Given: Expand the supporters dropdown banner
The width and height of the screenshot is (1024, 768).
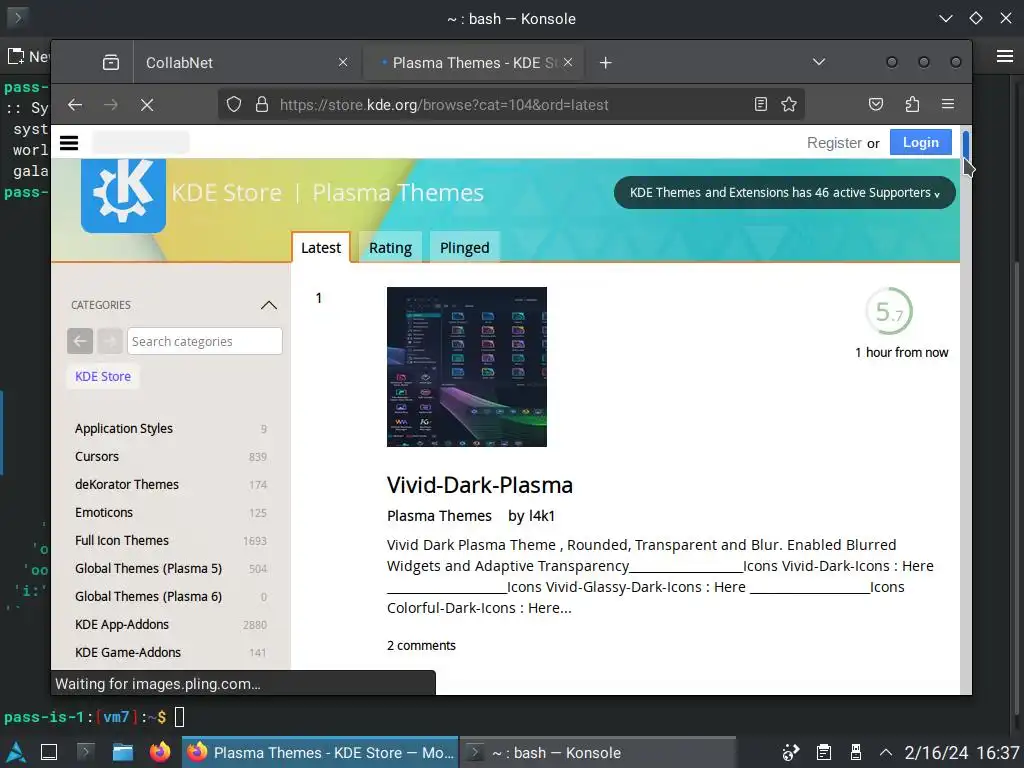Looking at the screenshot, I should coord(784,193).
